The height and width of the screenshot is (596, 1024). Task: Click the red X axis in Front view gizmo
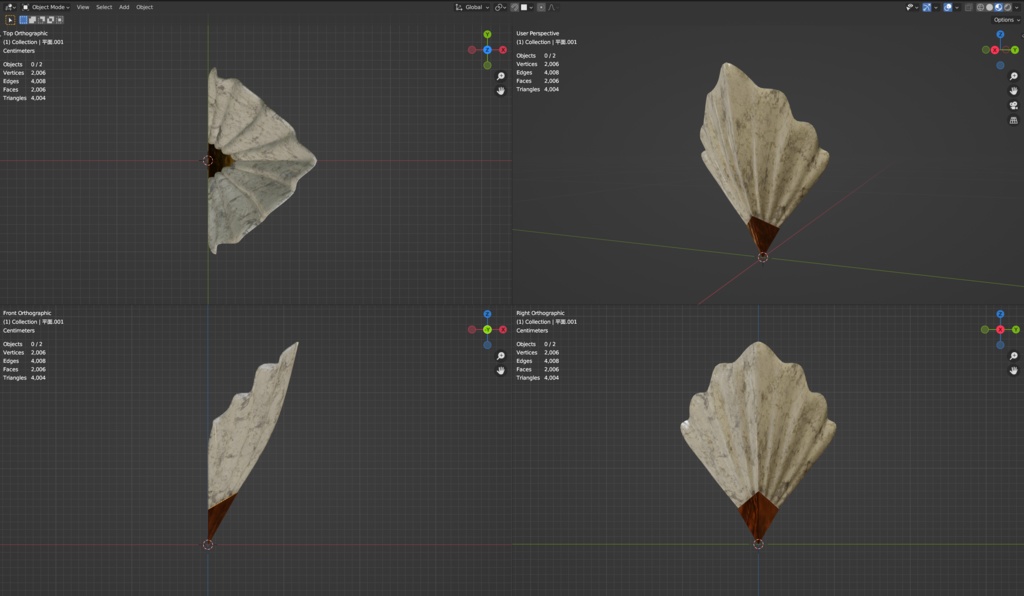503,330
